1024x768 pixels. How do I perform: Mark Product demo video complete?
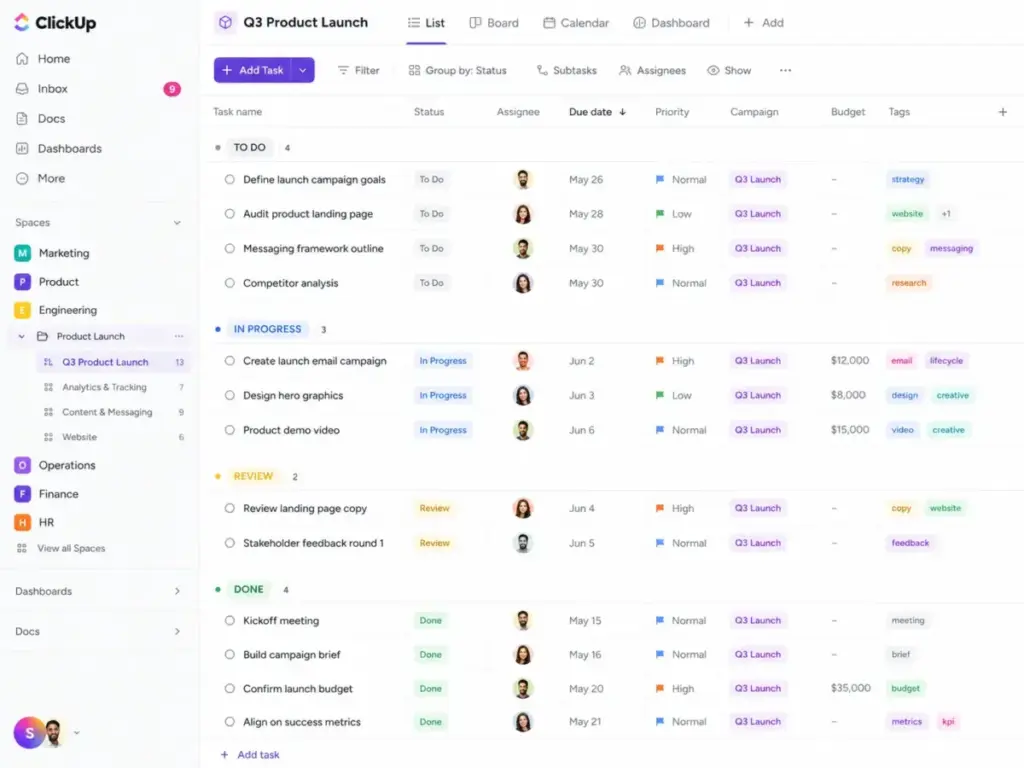[229, 430]
